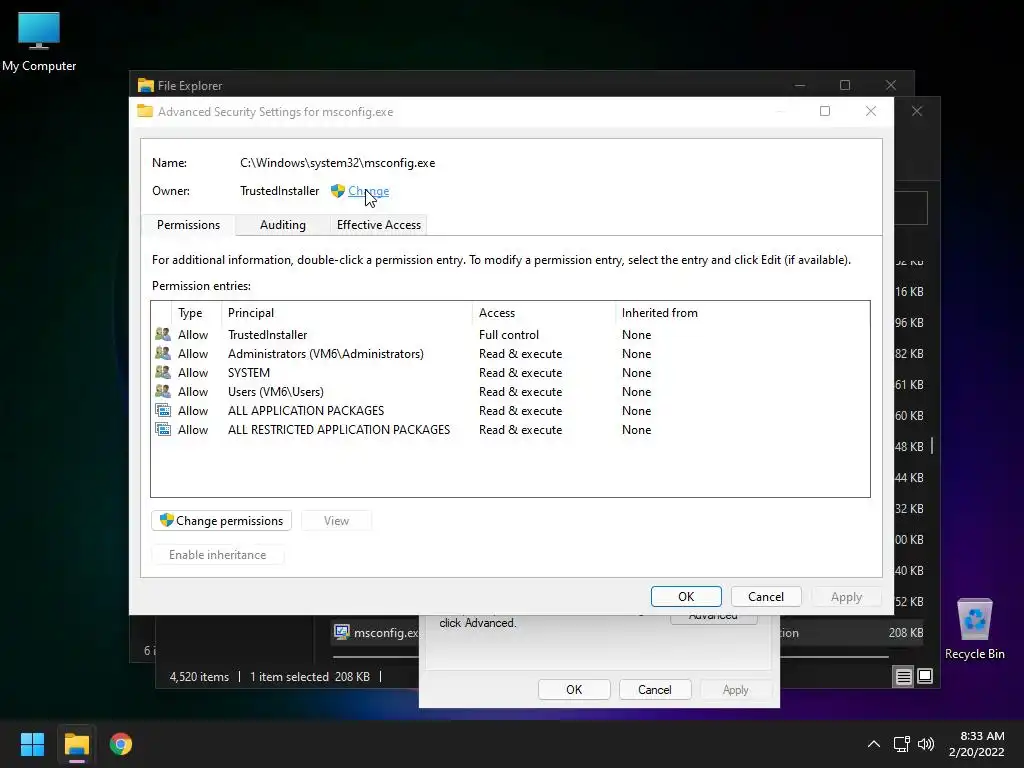1024x768 pixels.
Task: Close the Advanced Security Settings window
Action: tap(871, 111)
